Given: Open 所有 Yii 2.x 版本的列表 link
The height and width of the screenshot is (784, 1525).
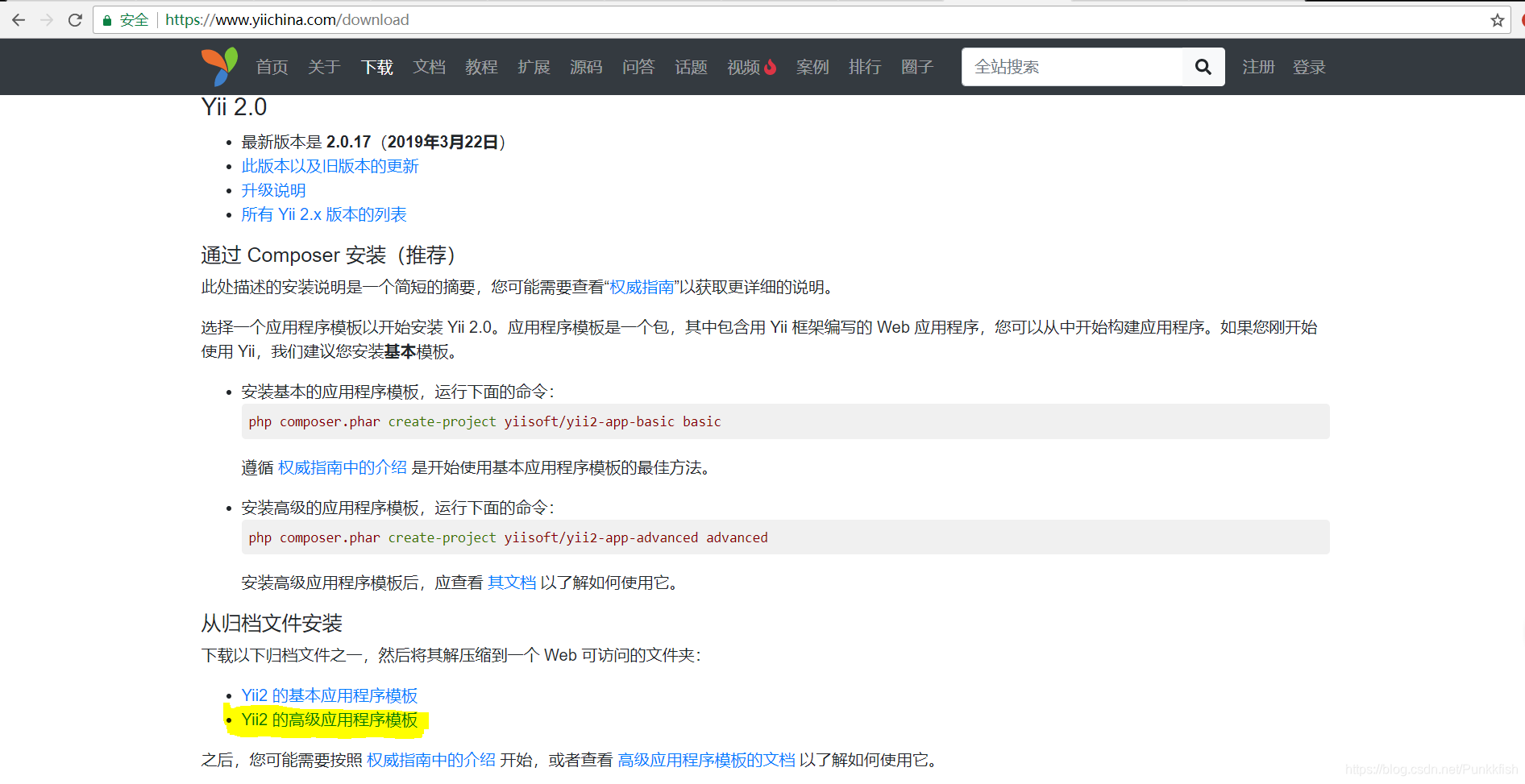Looking at the screenshot, I should tap(324, 214).
